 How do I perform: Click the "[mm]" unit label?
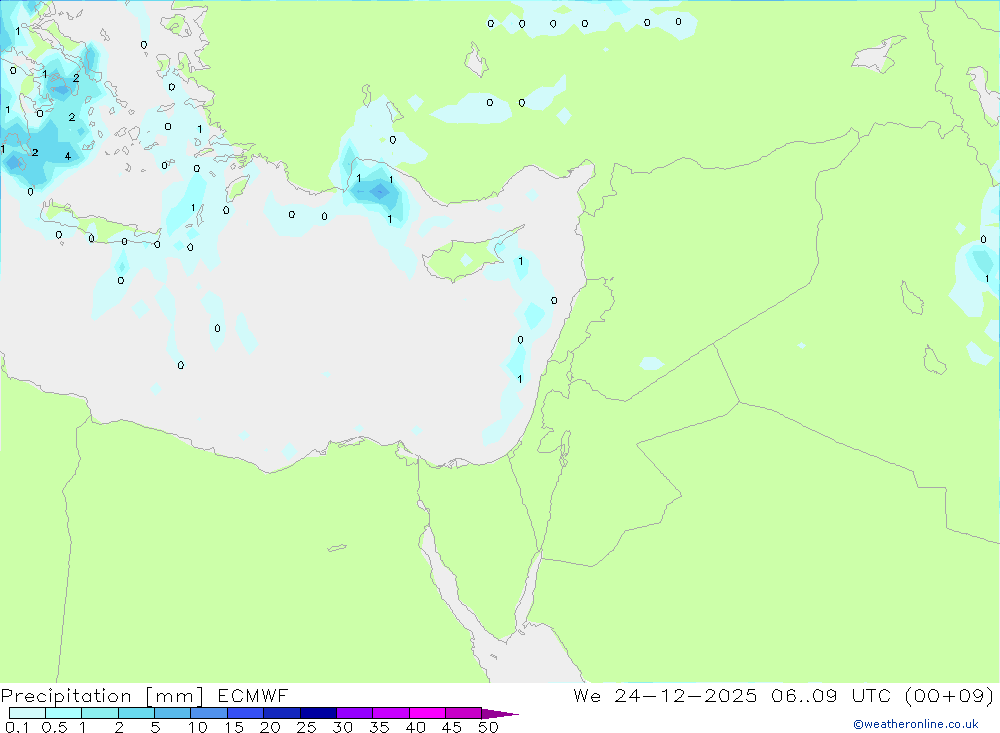(x=175, y=696)
